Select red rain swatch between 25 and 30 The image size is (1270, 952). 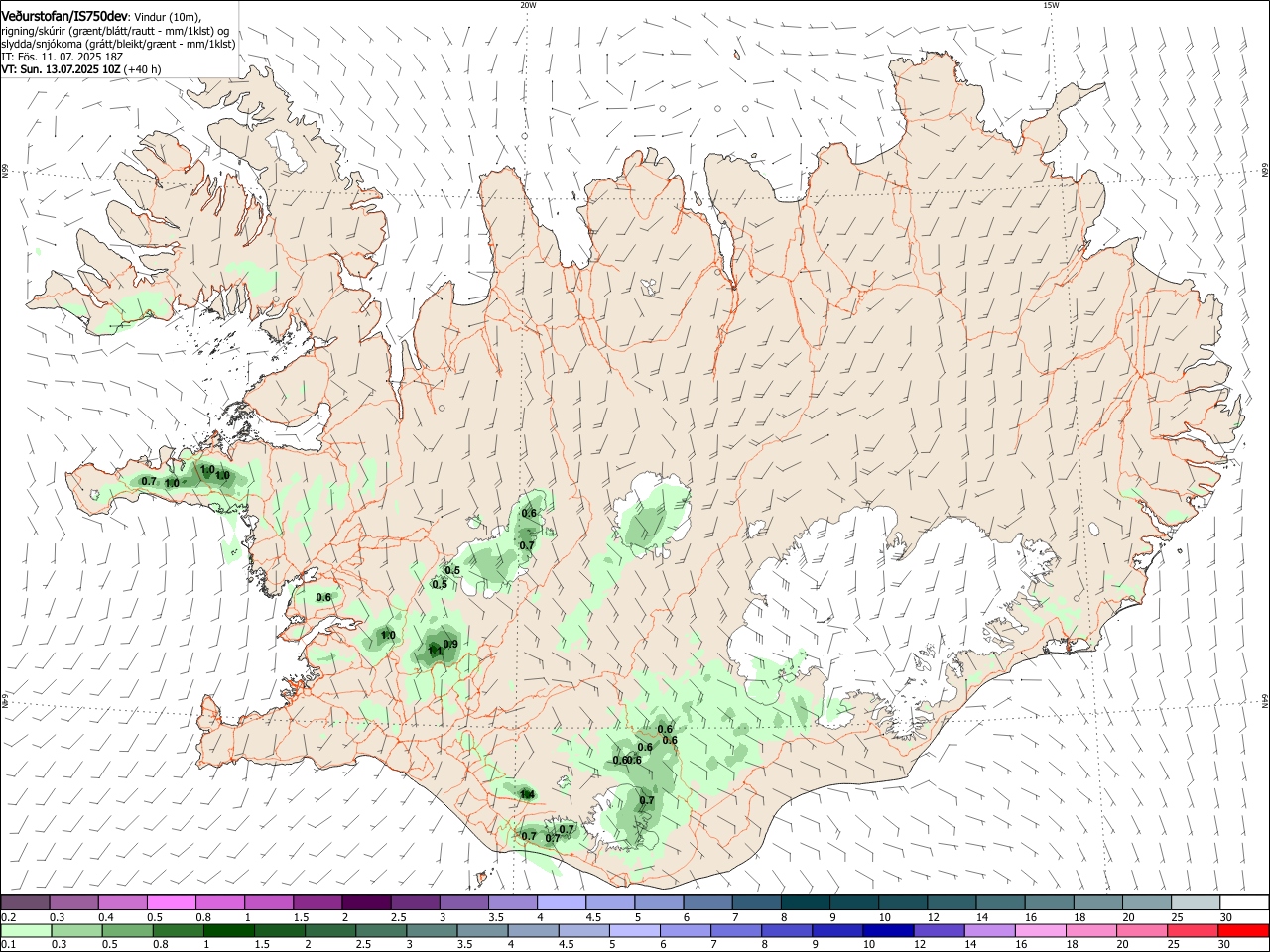1193,930
